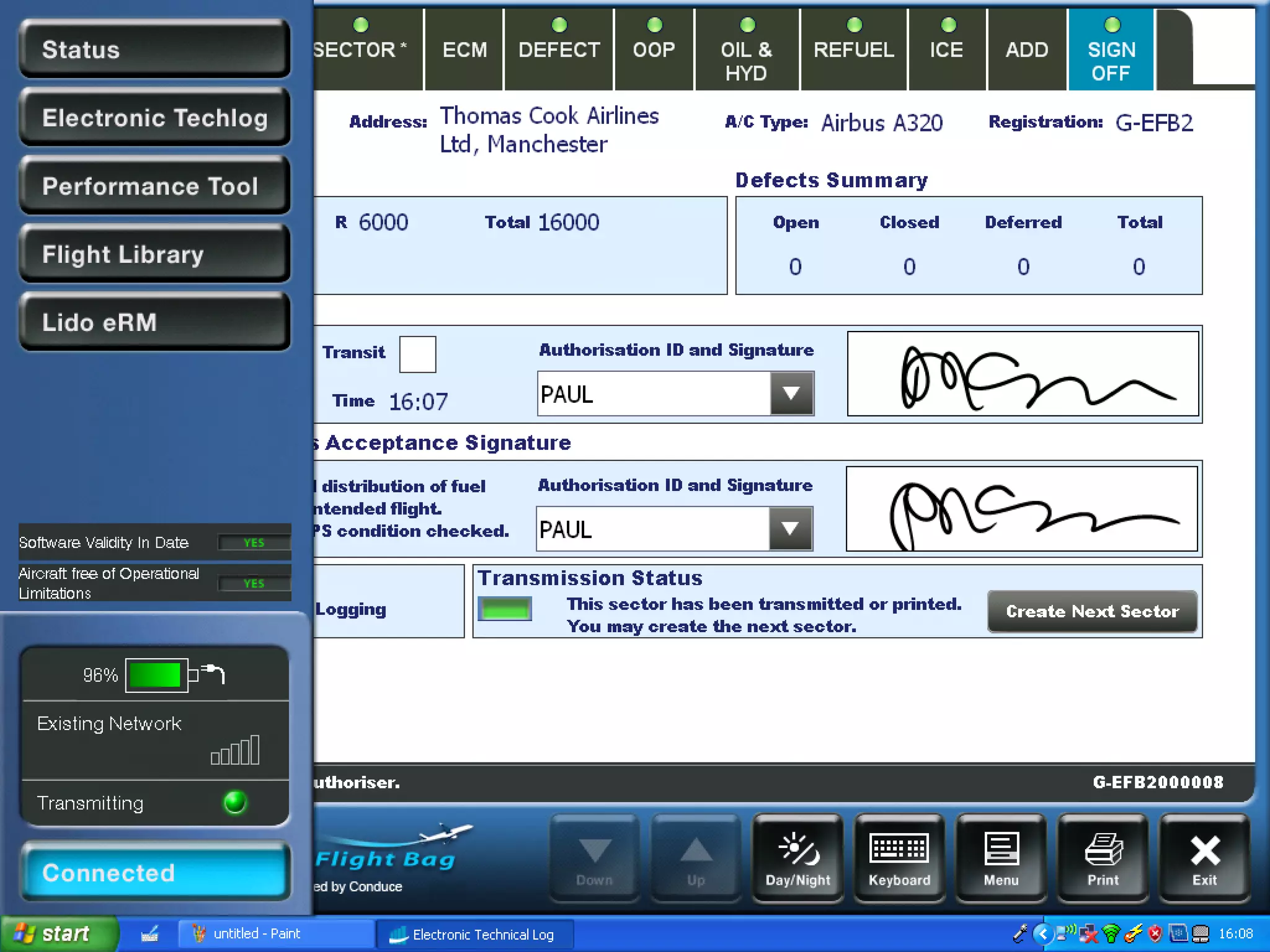Click the Transmitting green indicator light

click(x=235, y=803)
